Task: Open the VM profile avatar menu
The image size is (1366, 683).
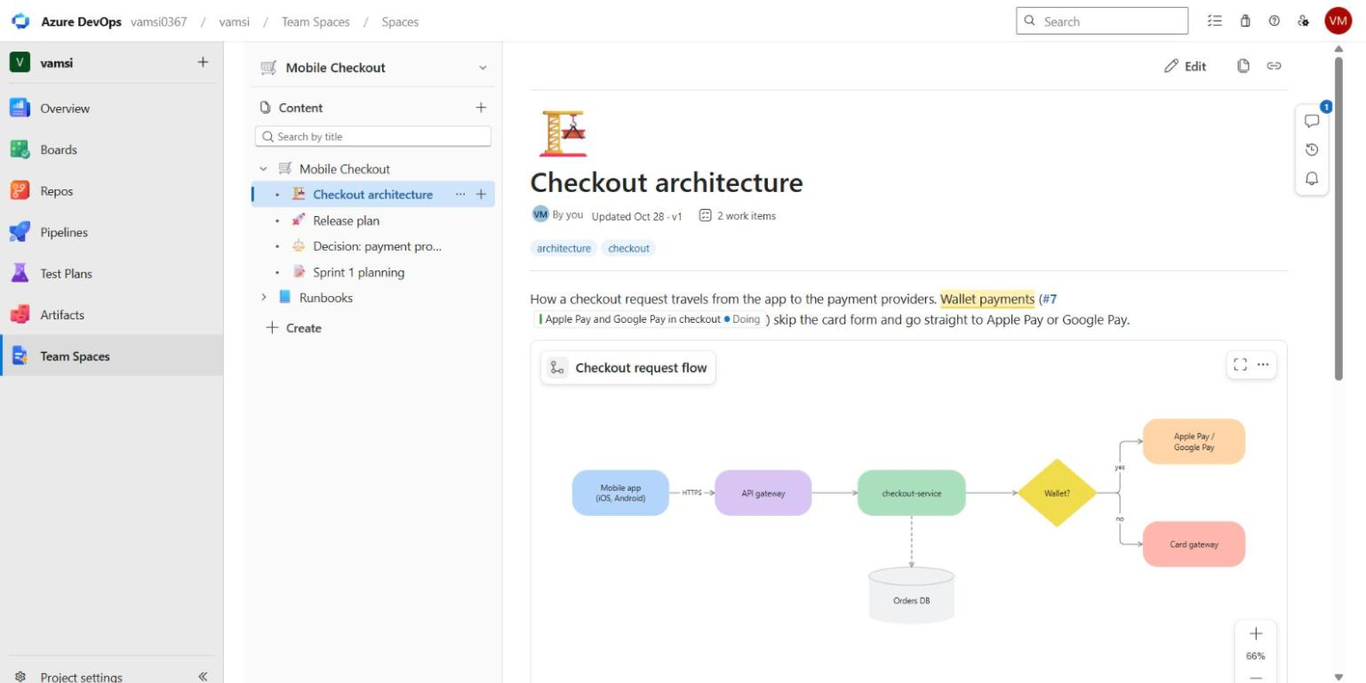Action: coord(1338,21)
